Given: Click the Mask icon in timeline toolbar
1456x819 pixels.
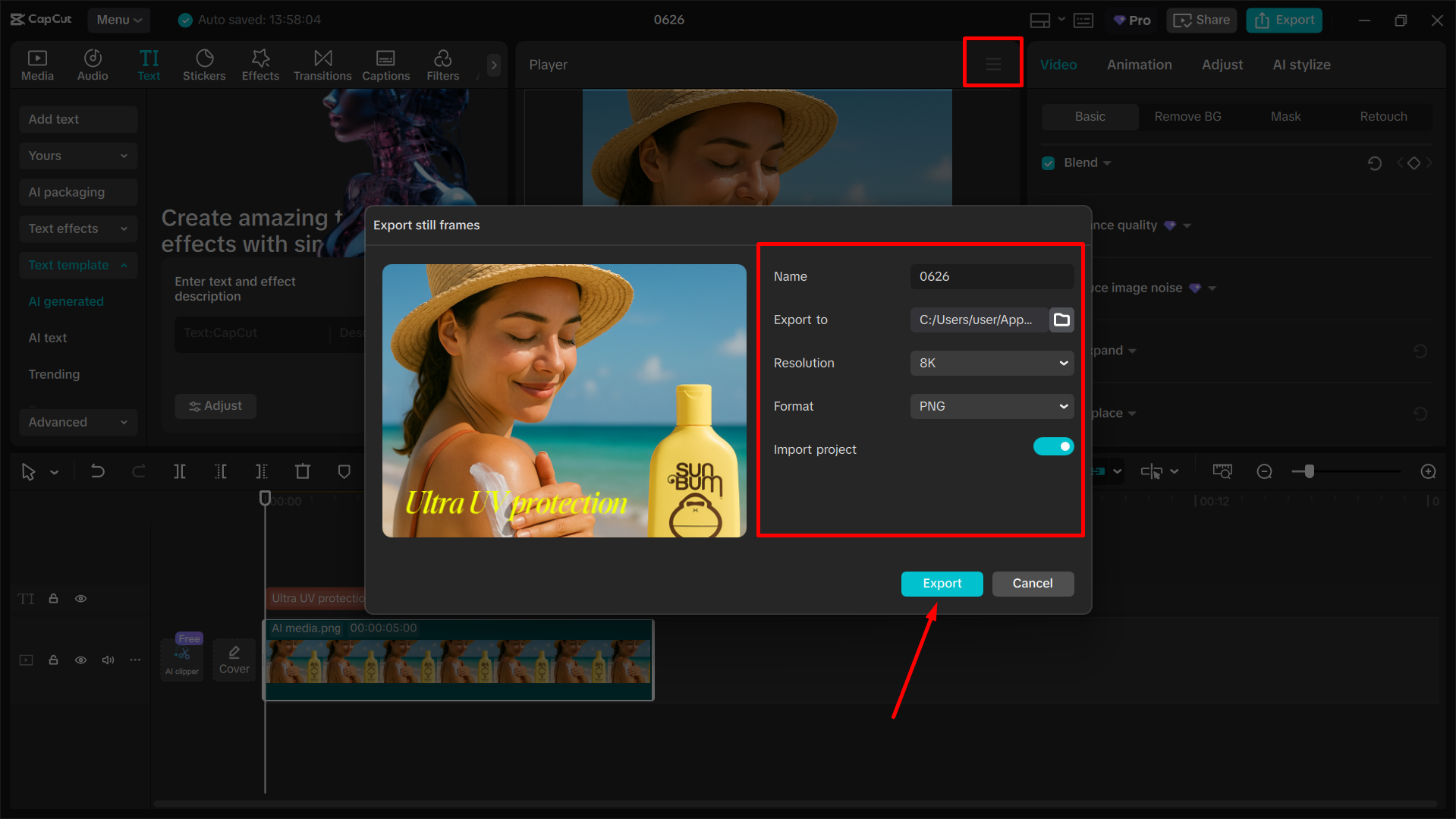Looking at the screenshot, I should point(344,471).
